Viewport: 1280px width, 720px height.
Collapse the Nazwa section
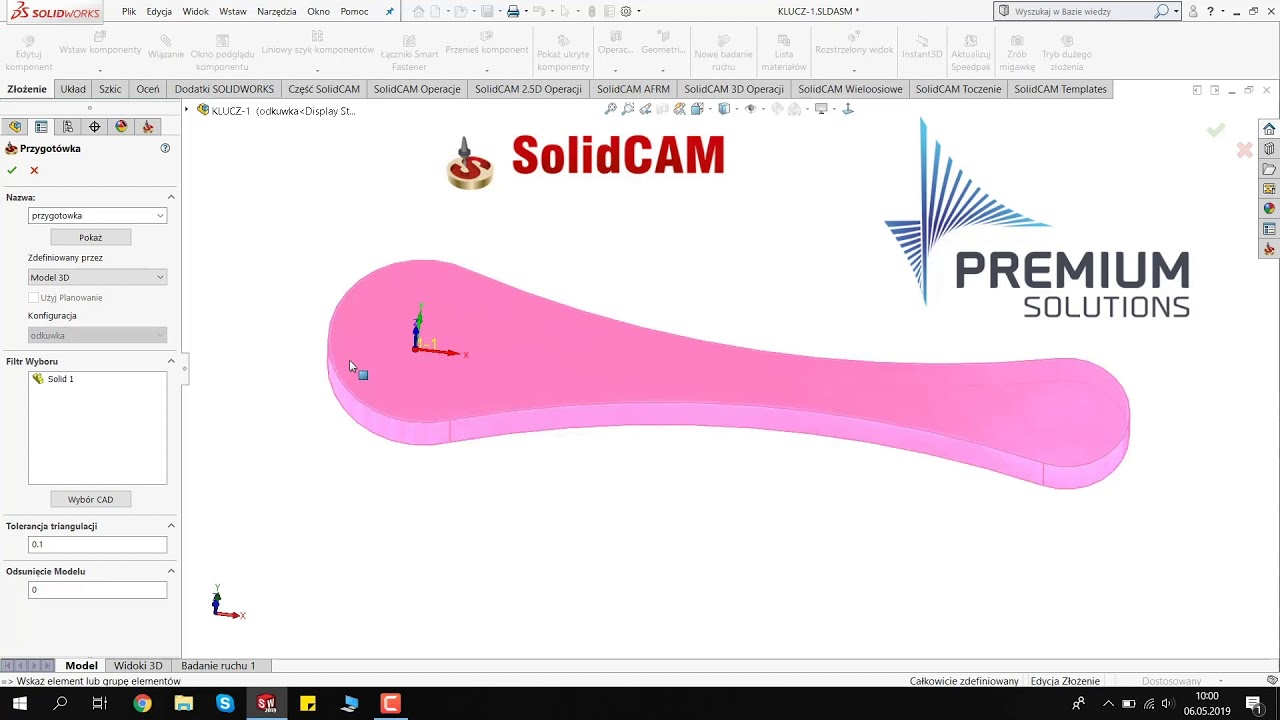pyautogui.click(x=171, y=197)
